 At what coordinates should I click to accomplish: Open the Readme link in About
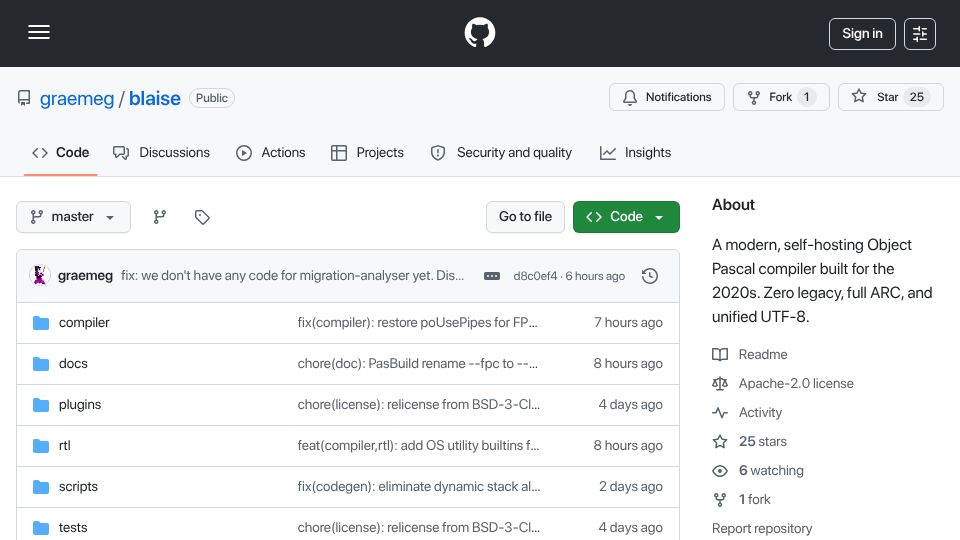pos(763,354)
